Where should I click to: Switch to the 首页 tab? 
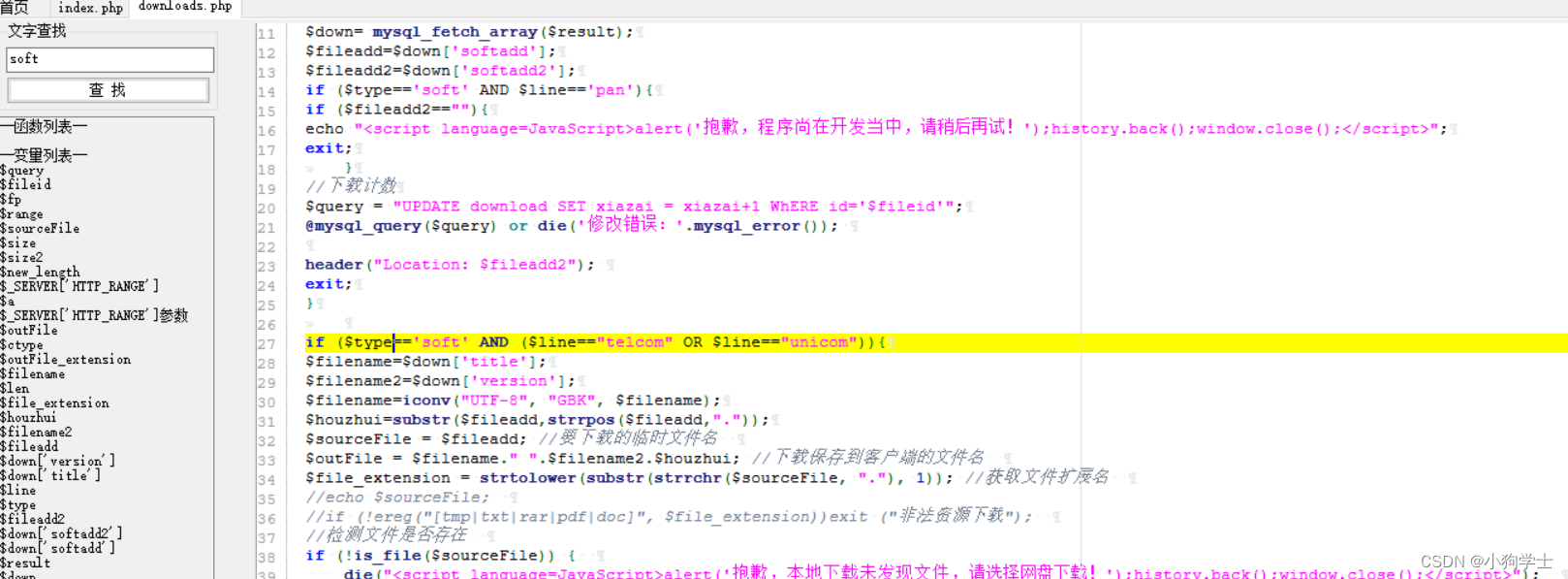(15, 8)
